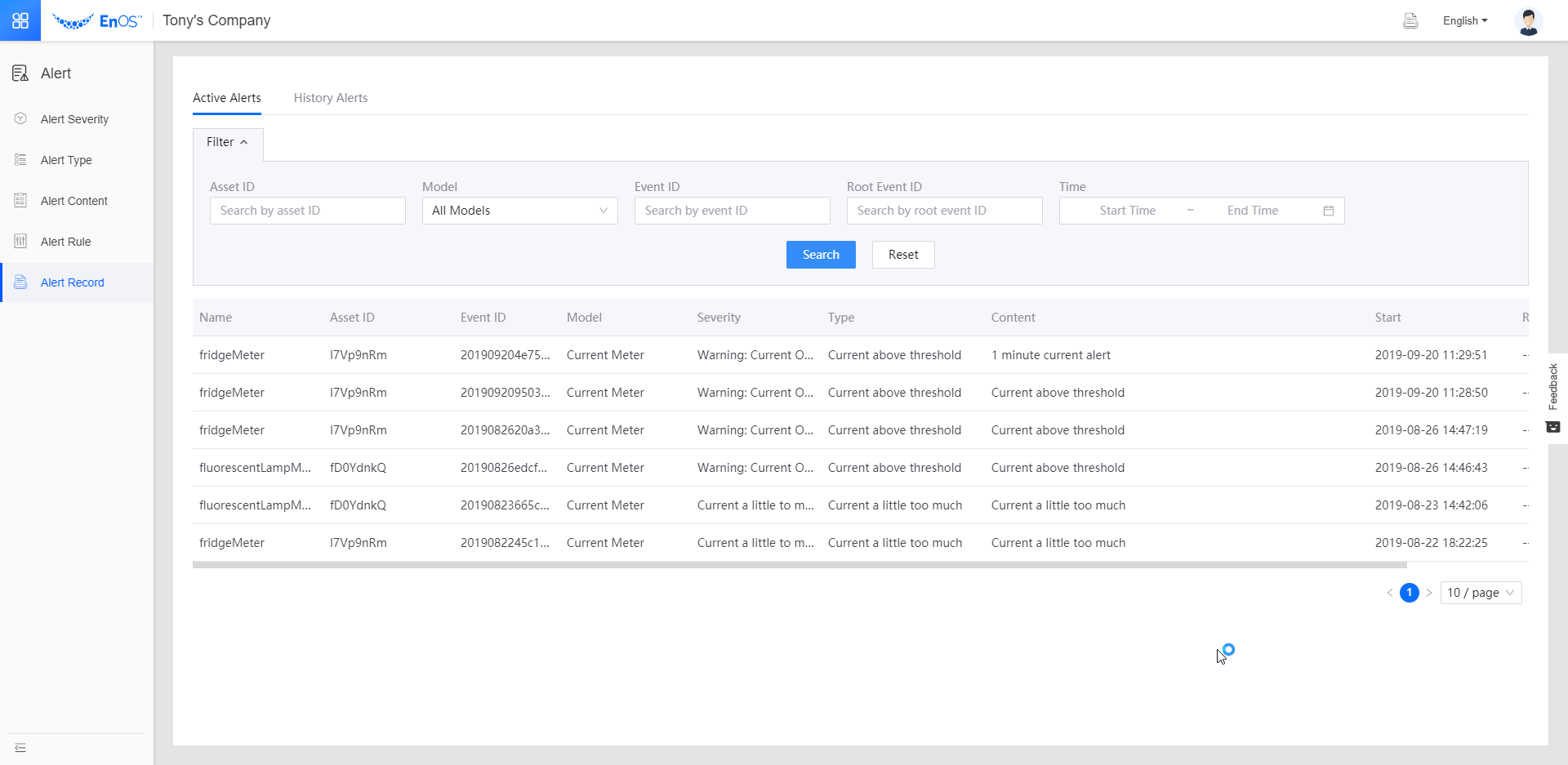Screen dimensions: 1568x765
Task: Collapse the sidebar using bottom icon
Action: [x=20, y=748]
